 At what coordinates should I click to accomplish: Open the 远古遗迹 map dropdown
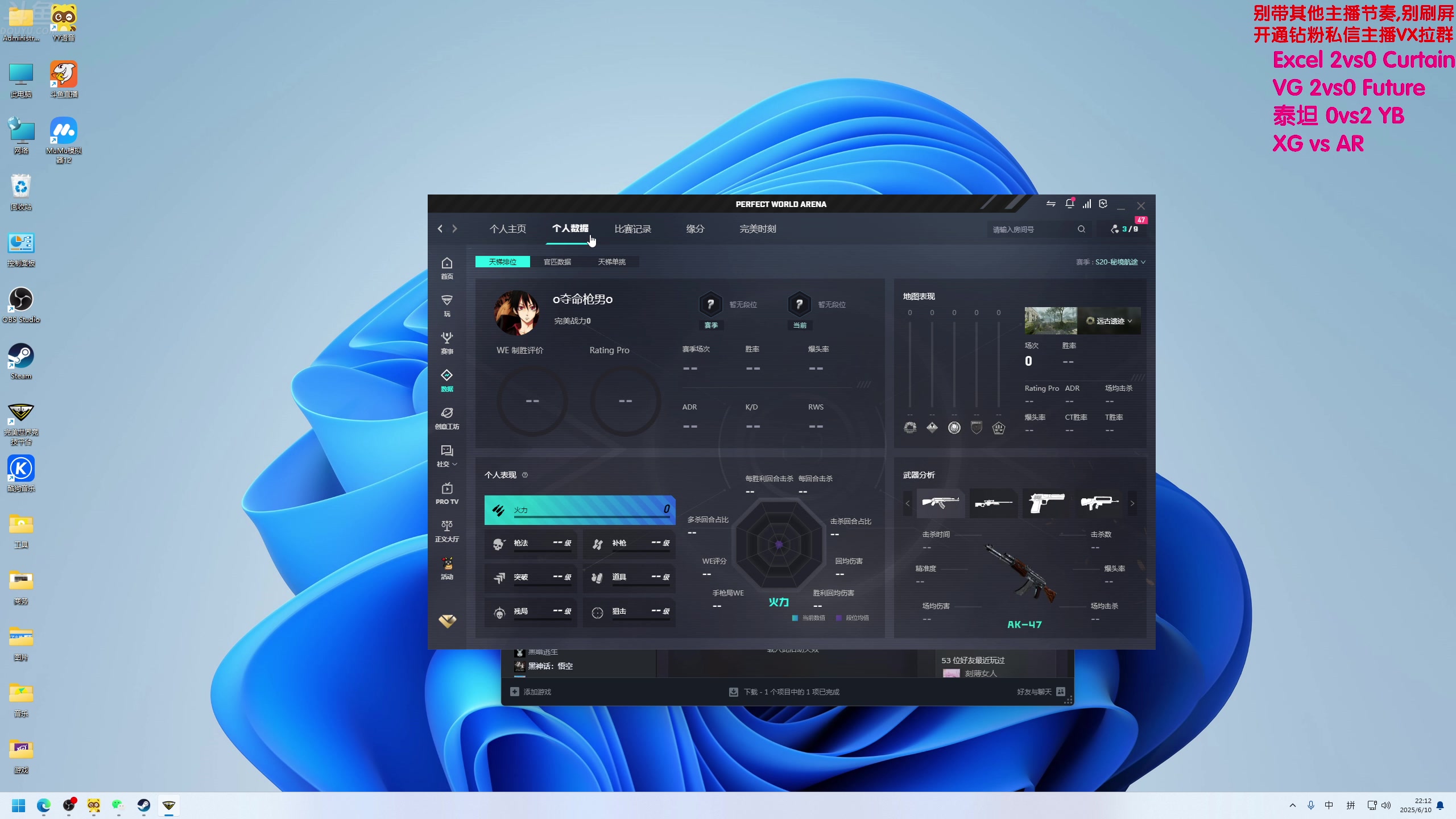point(1109,321)
